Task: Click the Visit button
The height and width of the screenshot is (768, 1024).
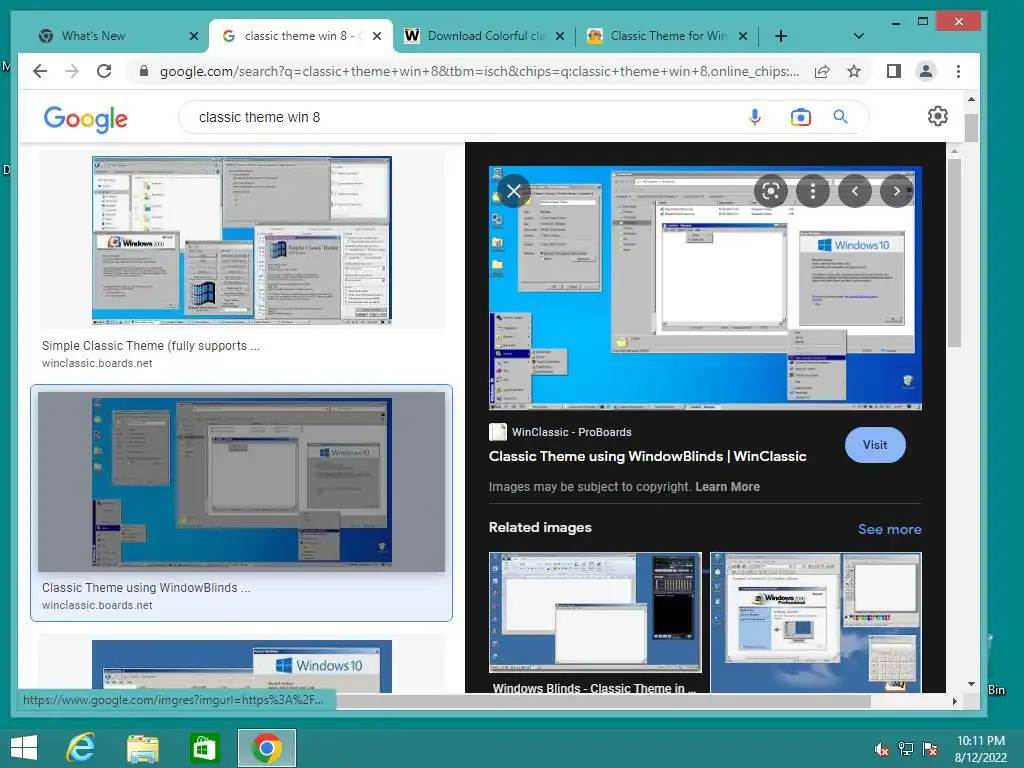Action: 875,445
